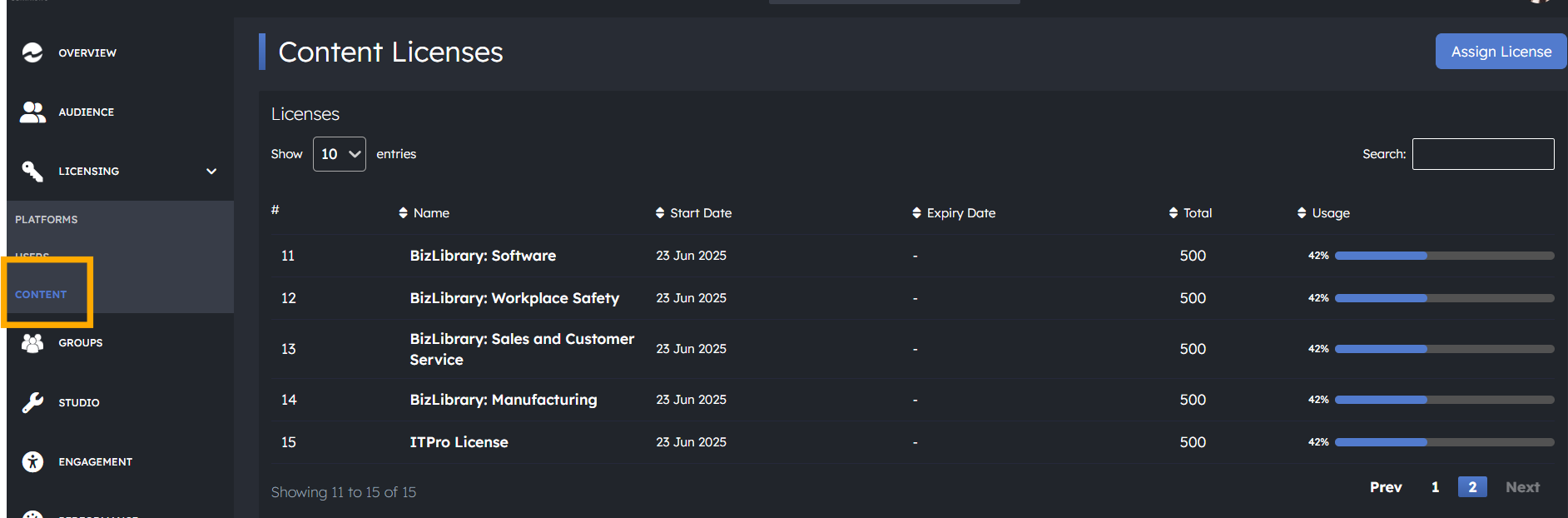Image resolution: width=1568 pixels, height=518 pixels.
Task: Click the Licensing key icon
Action: pos(32,171)
